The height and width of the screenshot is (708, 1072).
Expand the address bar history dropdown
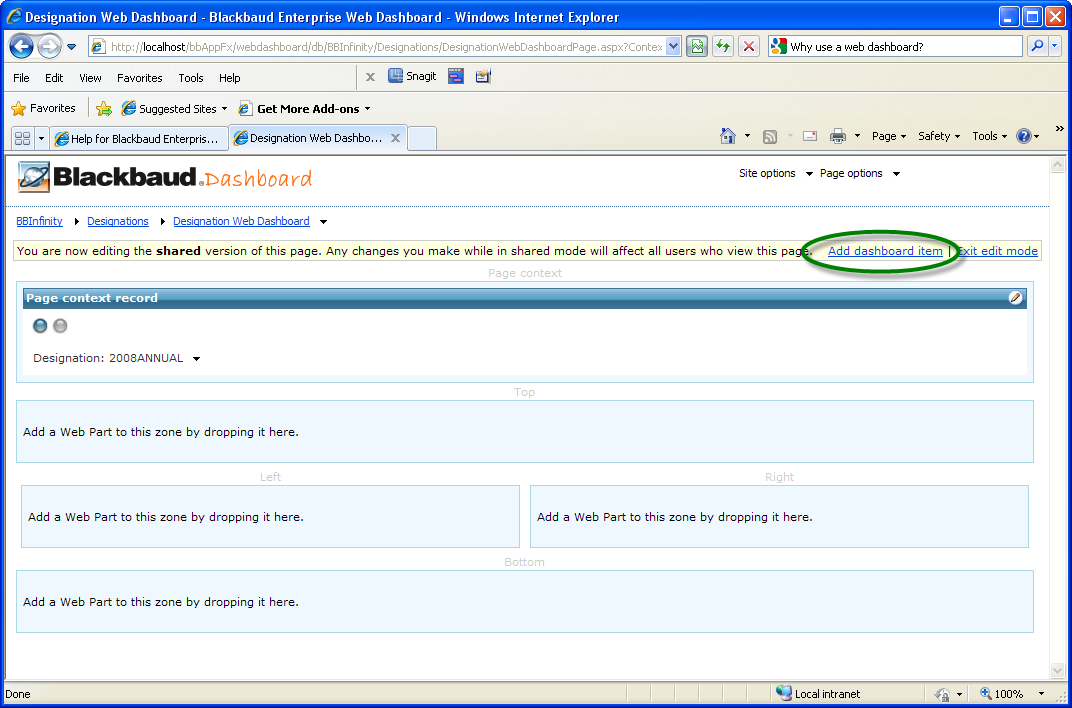[673, 46]
